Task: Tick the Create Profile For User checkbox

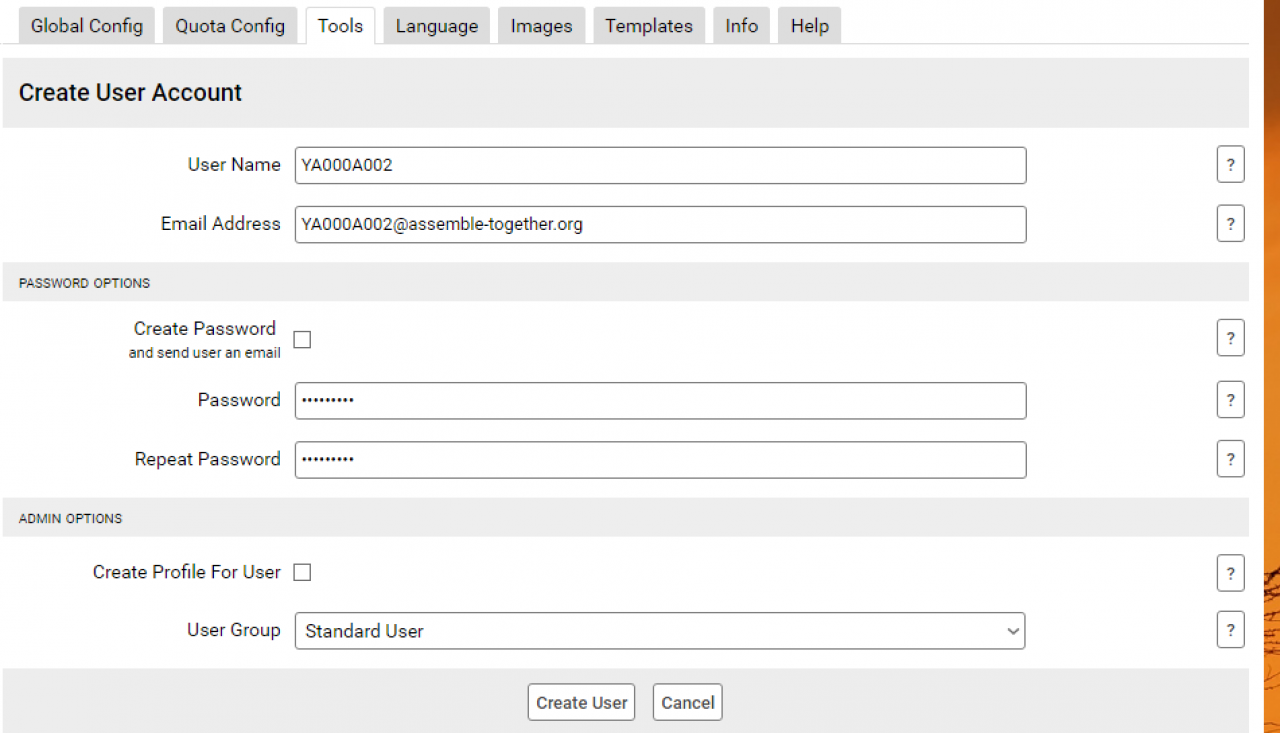Action: (302, 572)
